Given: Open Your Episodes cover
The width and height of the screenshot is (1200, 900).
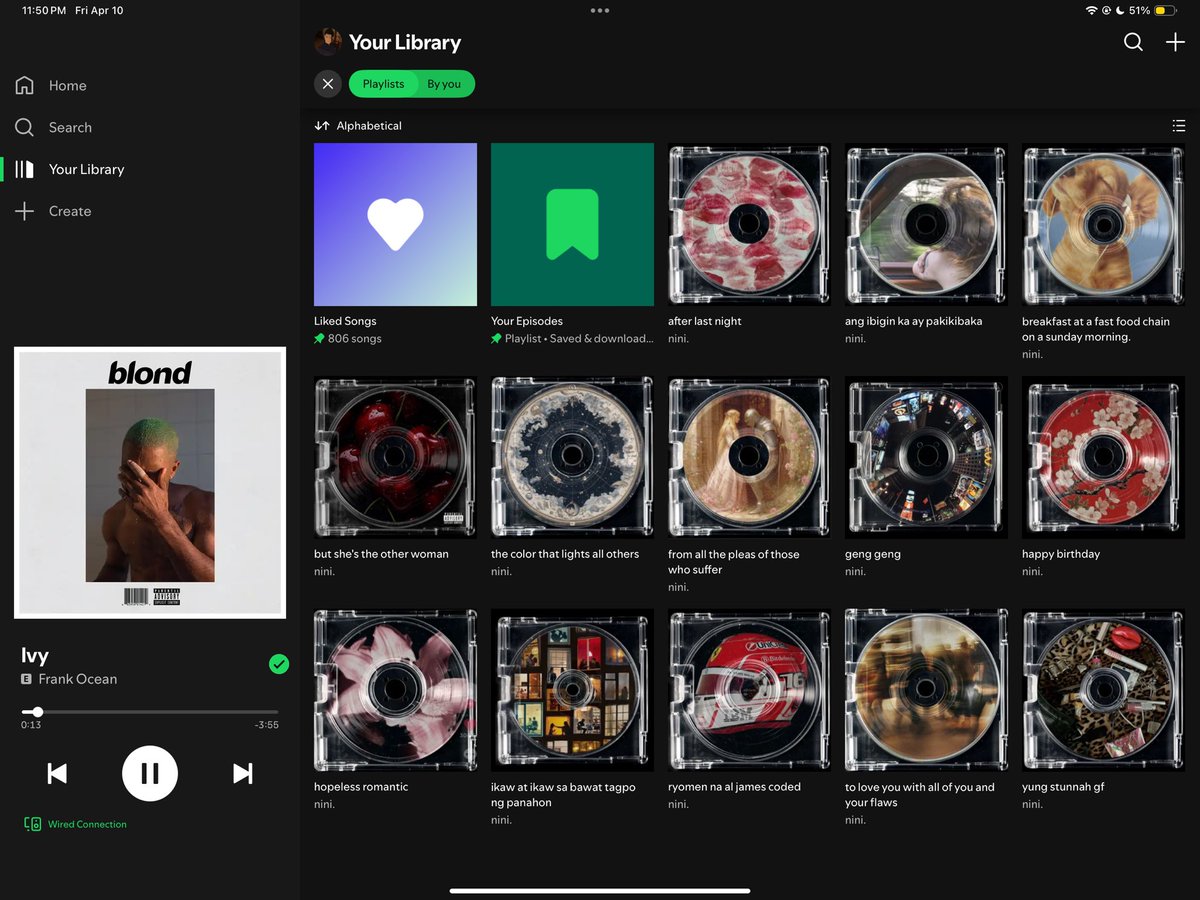Looking at the screenshot, I should tap(572, 224).
